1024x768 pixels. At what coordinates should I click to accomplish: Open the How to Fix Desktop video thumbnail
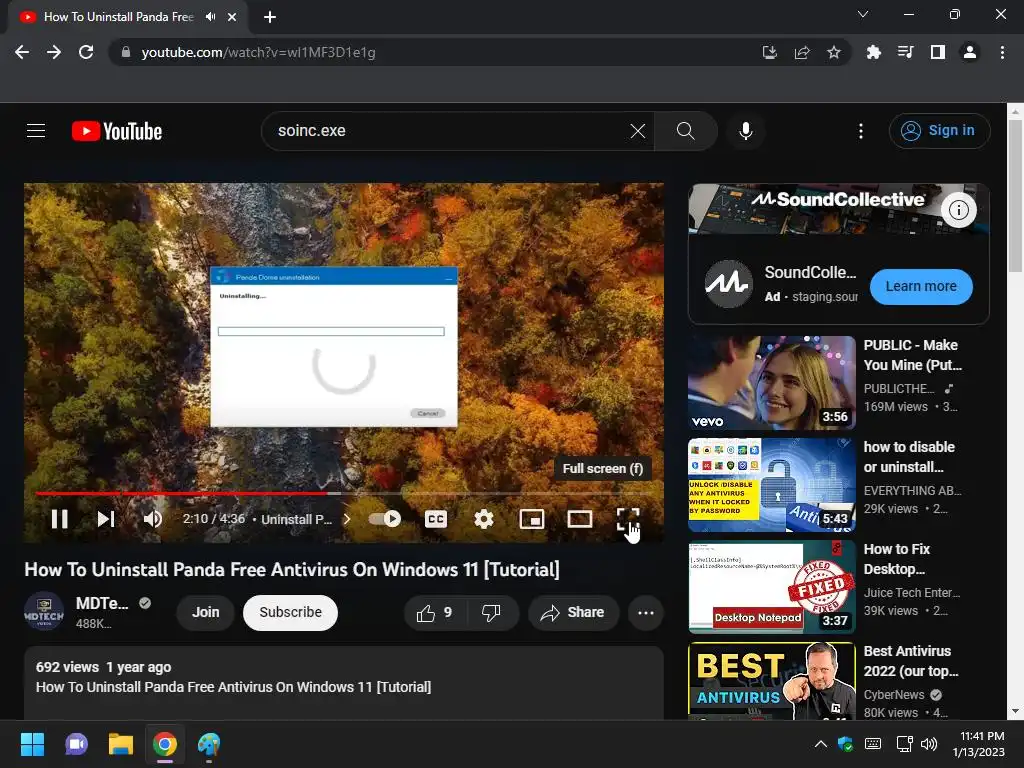pyautogui.click(x=772, y=586)
